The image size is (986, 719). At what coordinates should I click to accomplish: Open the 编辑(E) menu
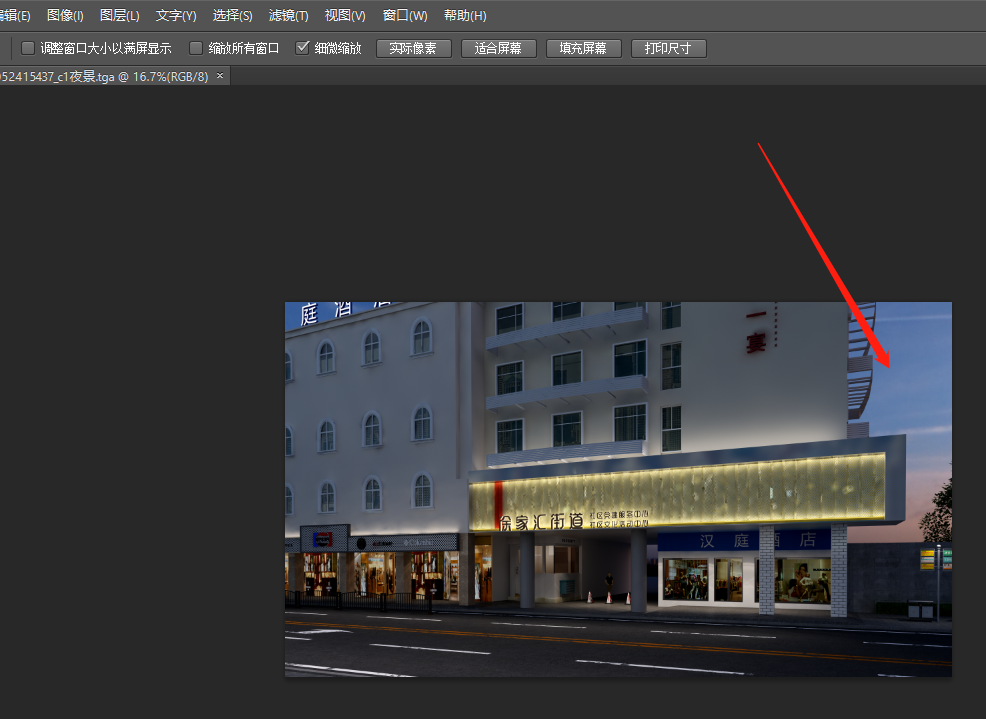tap(14, 16)
